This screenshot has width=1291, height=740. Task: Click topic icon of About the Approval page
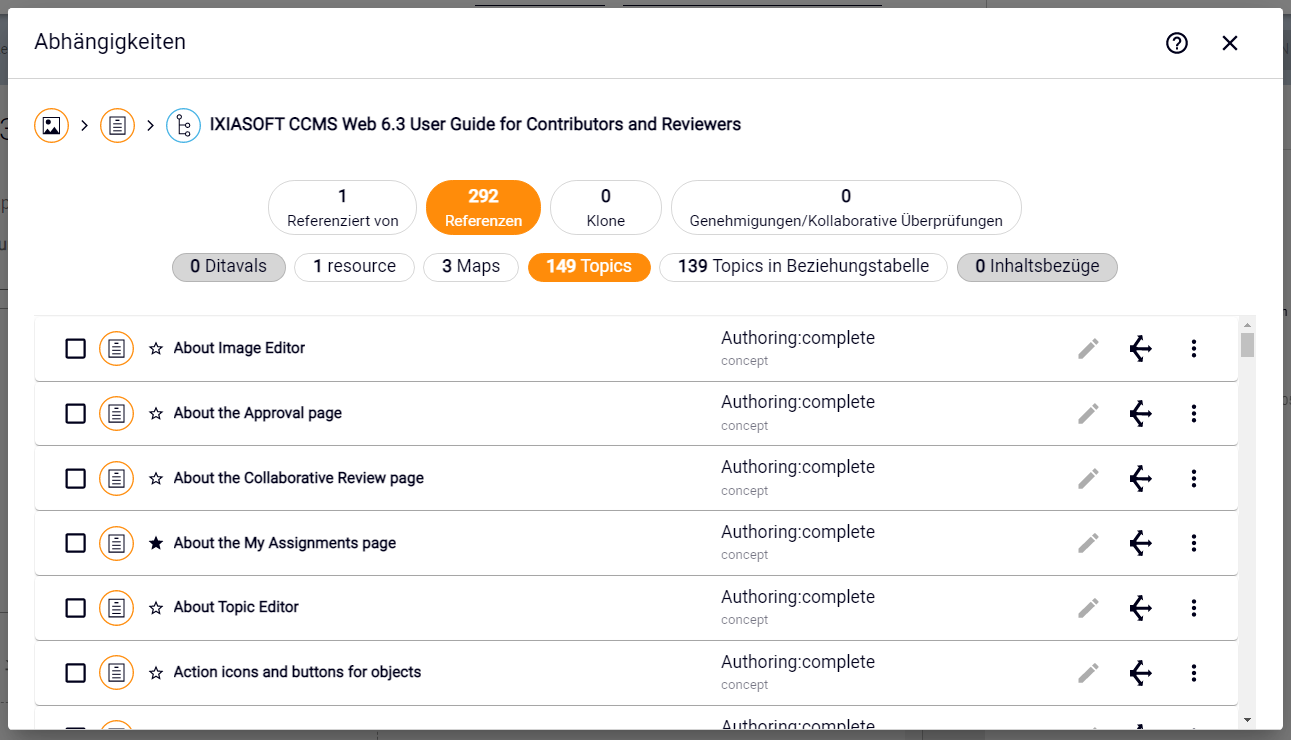[x=117, y=414]
